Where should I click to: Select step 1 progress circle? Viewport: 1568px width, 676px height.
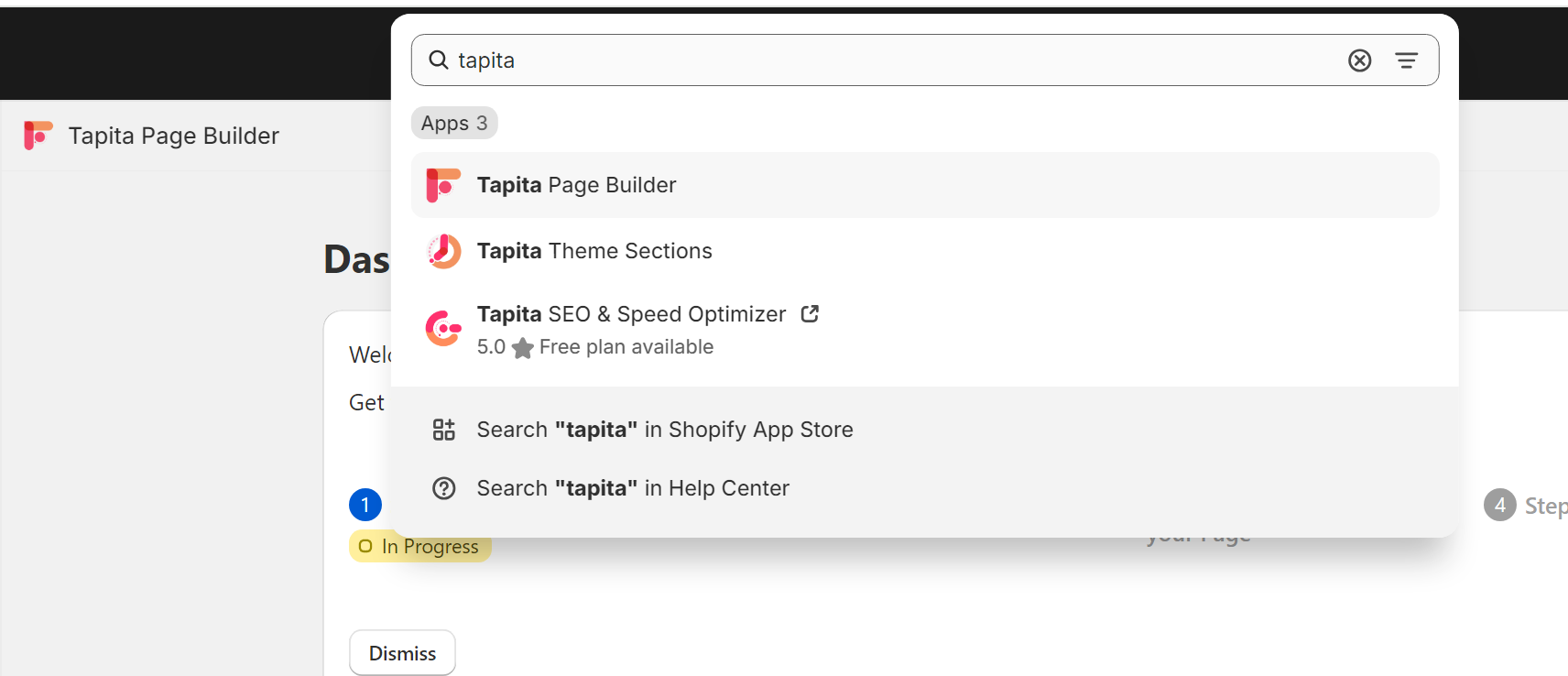pos(365,505)
